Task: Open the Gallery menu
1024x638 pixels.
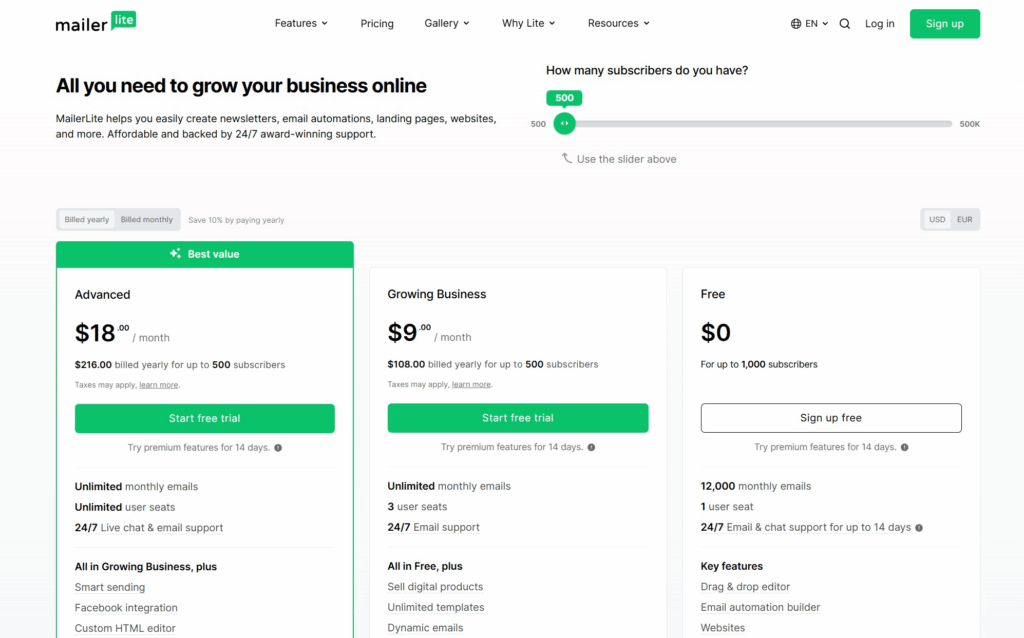Action: (447, 24)
